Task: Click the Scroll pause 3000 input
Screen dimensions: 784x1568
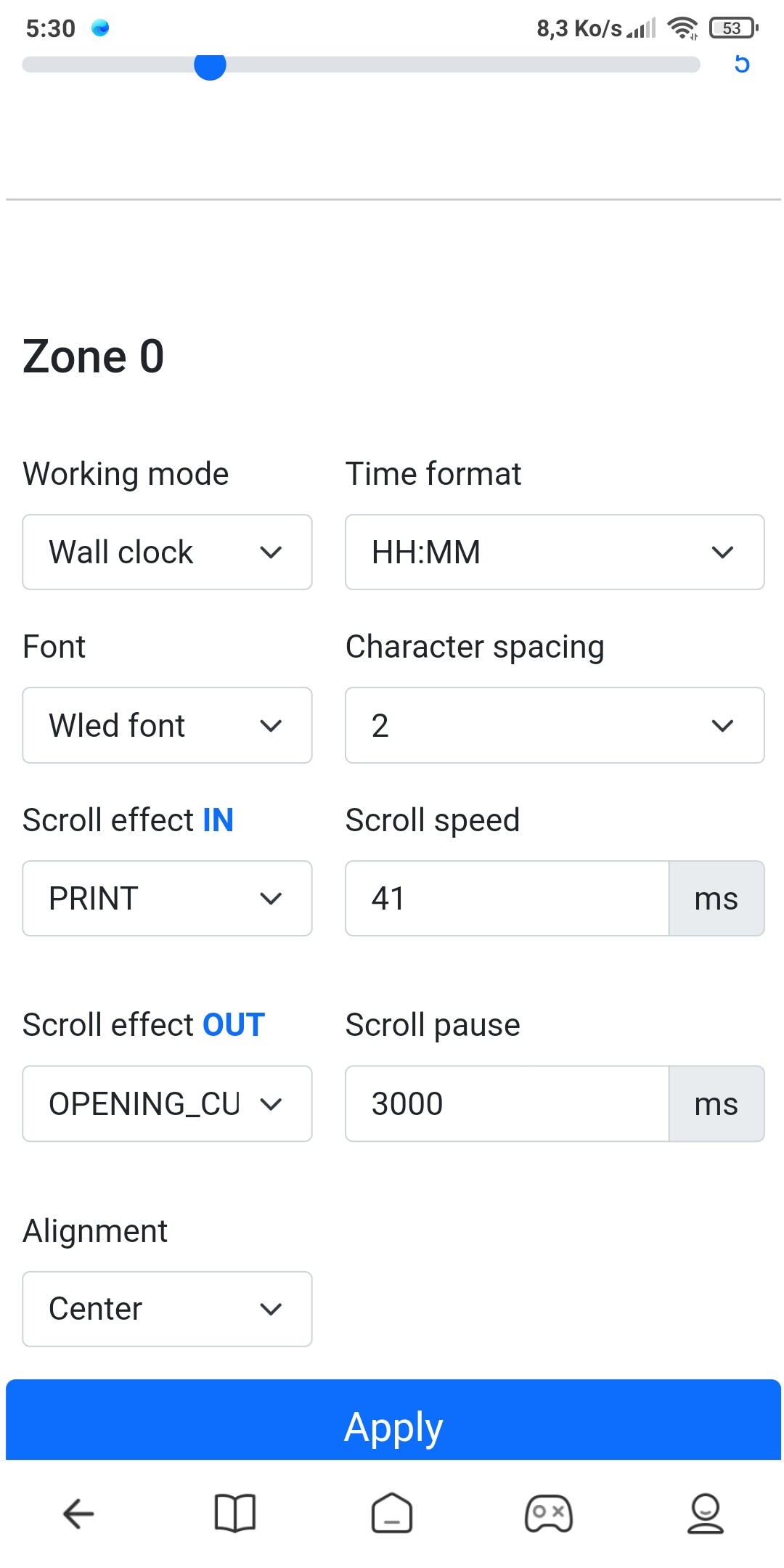Action: pyautogui.click(x=506, y=1104)
